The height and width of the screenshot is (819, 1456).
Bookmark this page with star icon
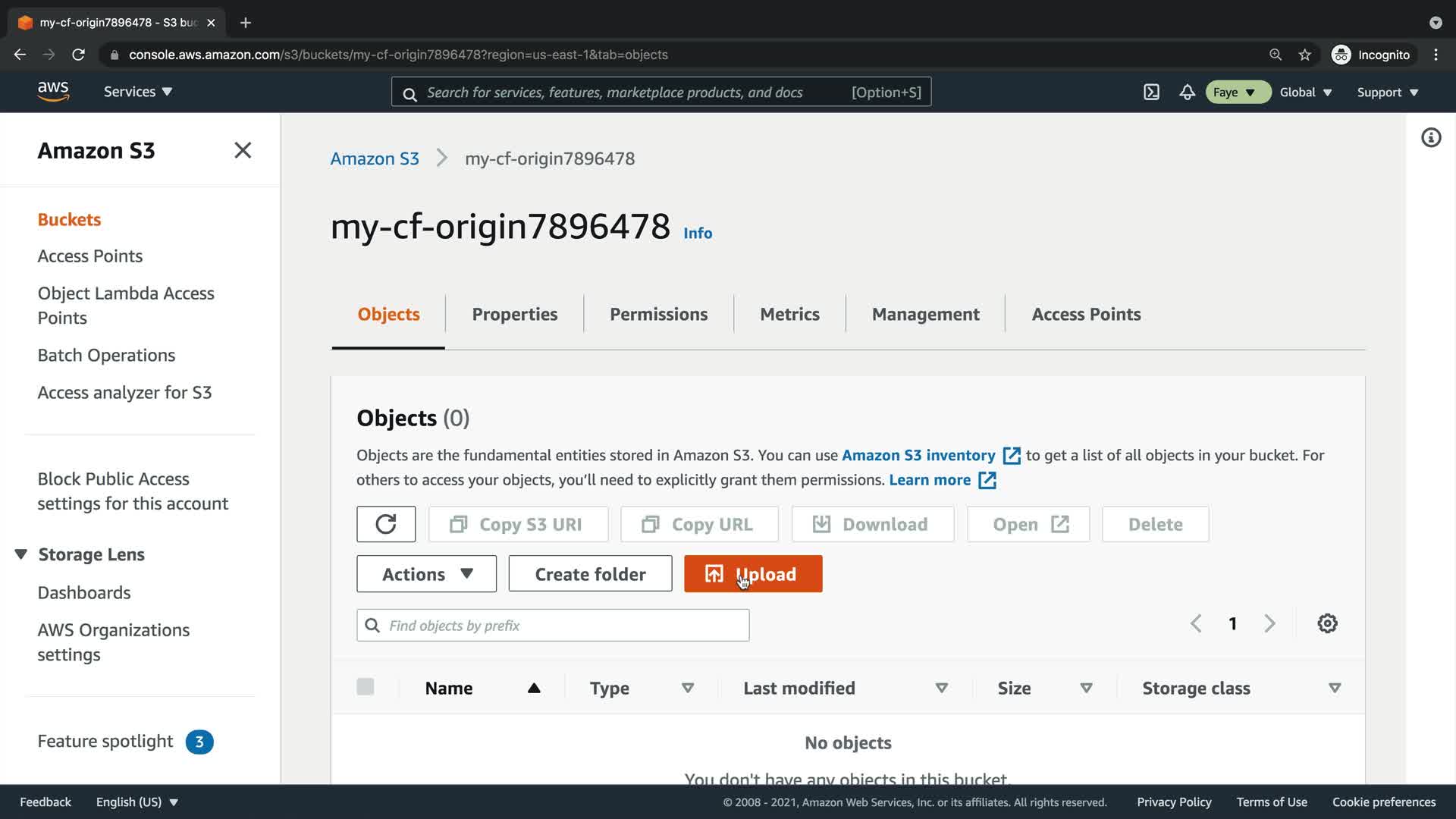point(1304,55)
